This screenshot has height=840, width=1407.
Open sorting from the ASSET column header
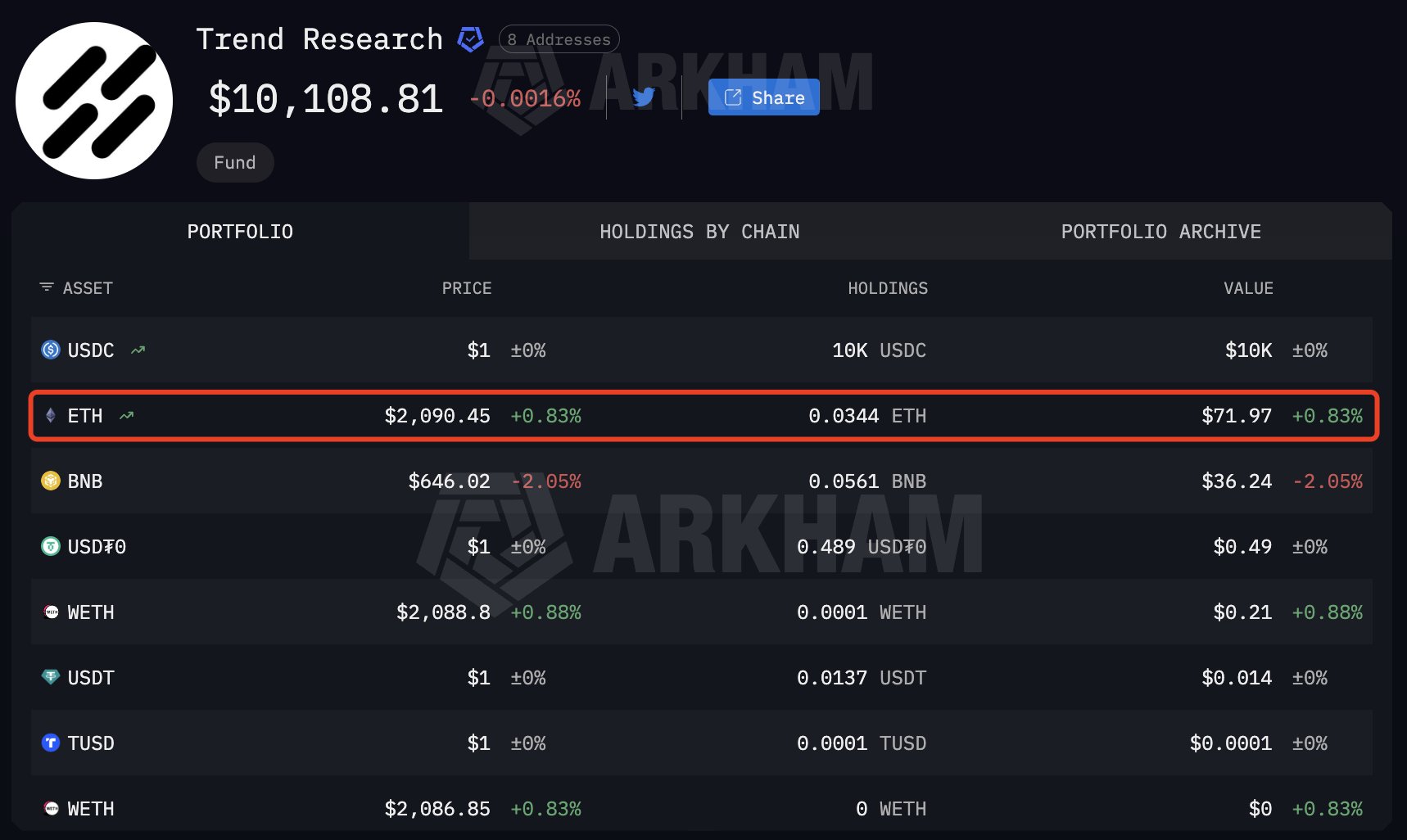87,288
